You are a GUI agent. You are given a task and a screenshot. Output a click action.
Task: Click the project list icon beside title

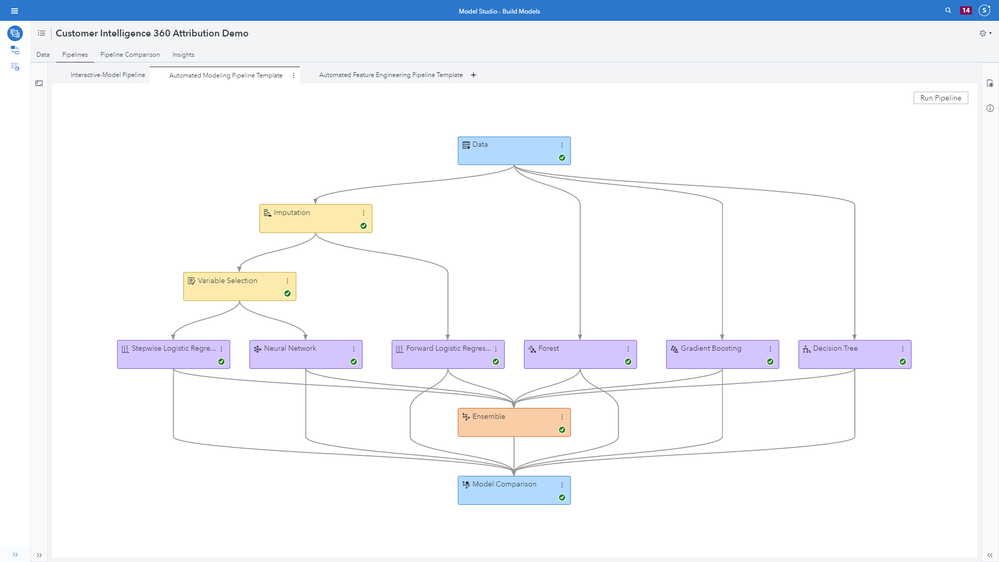tap(41, 33)
